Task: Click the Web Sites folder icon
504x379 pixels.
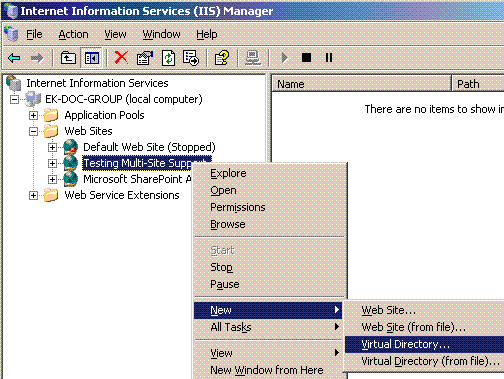Action: [x=51, y=131]
